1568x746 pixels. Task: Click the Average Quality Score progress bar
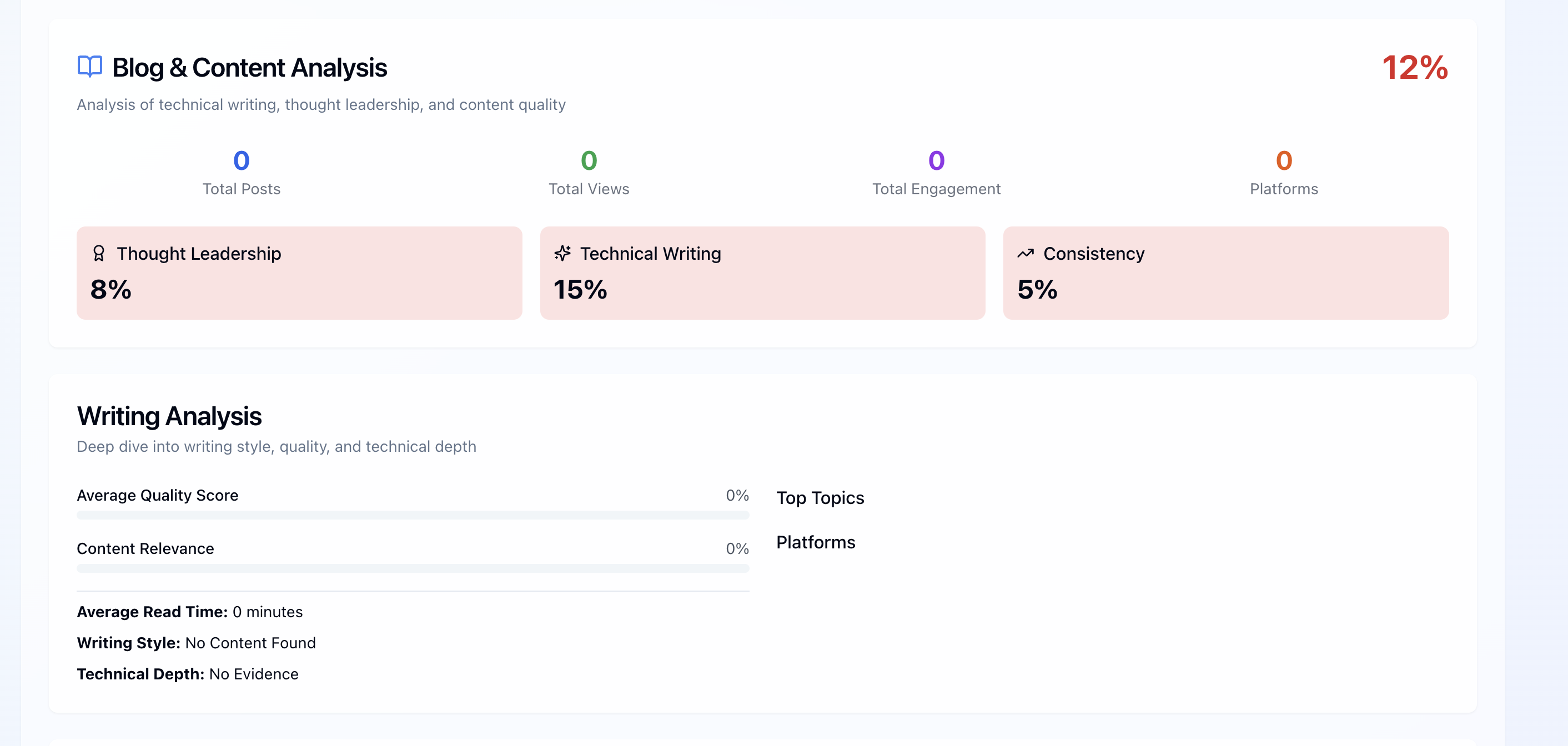click(413, 515)
